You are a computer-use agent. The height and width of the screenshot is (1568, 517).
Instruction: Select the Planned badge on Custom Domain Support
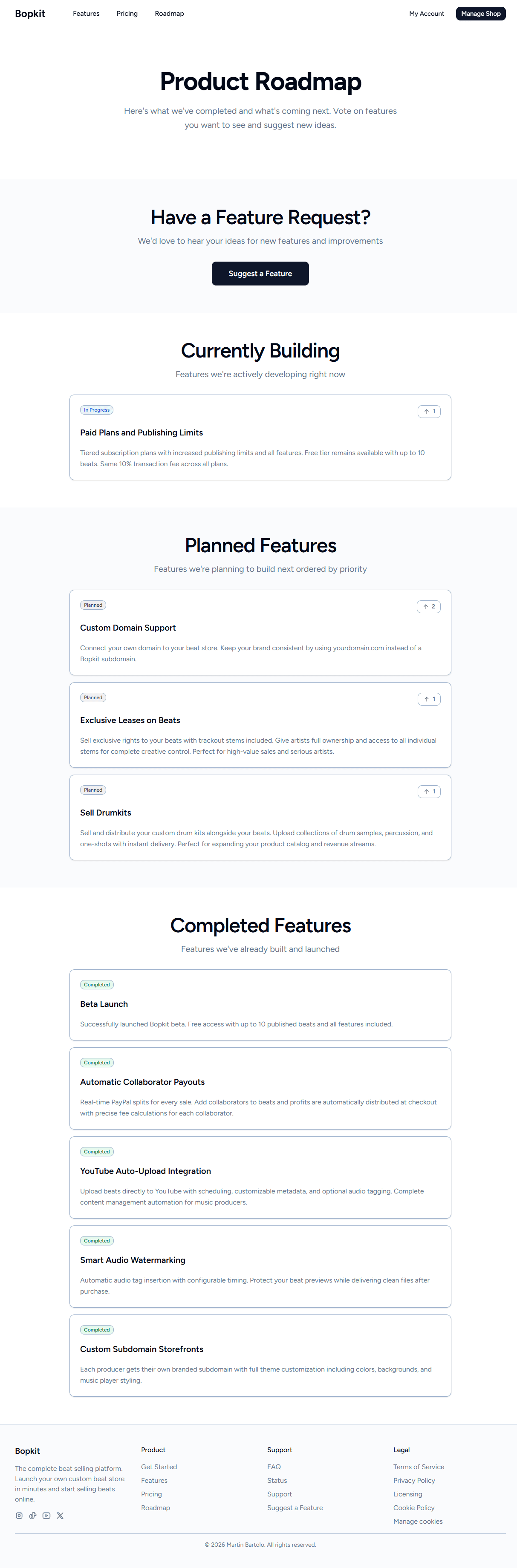(92, 605)
